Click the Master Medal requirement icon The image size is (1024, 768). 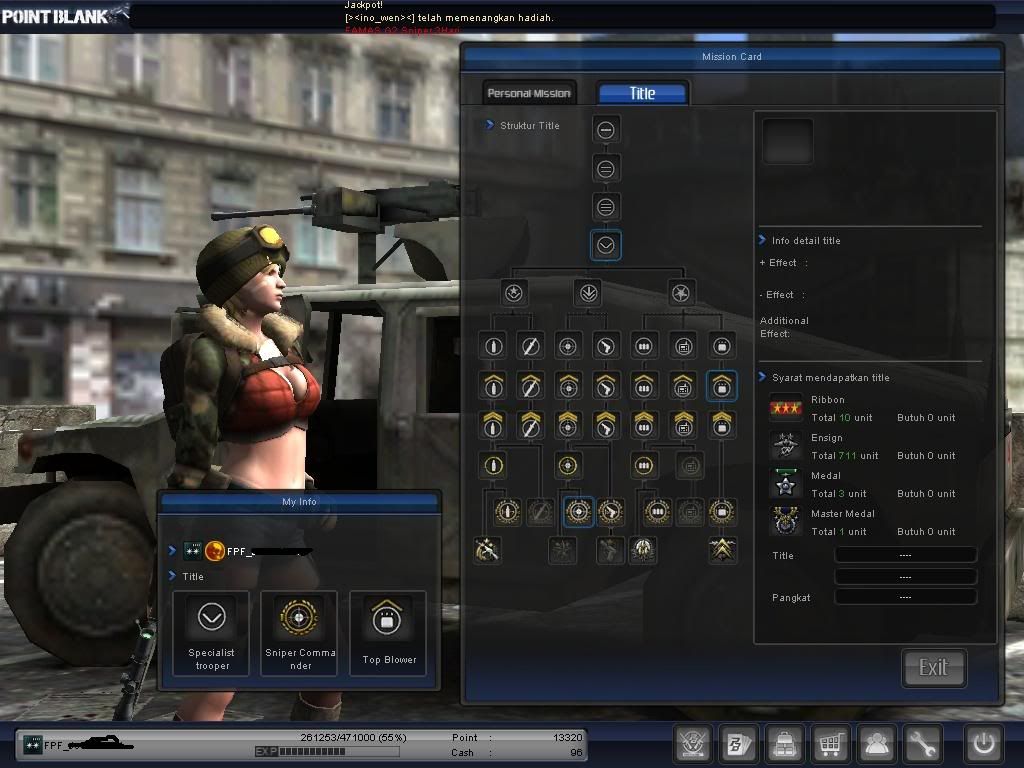pos(786,522)
